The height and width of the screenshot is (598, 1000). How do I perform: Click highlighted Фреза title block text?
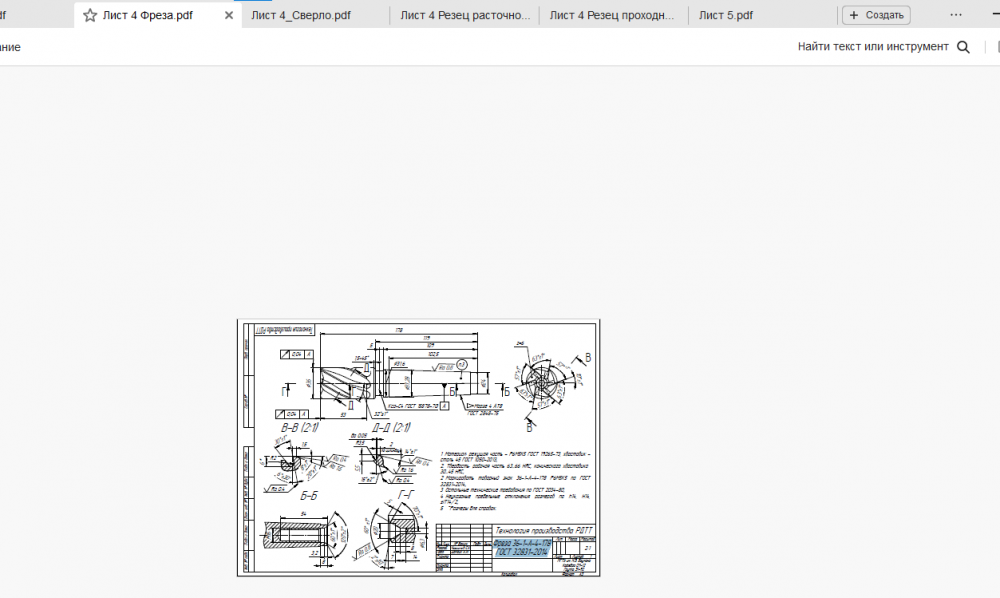(x=522, y=547)
